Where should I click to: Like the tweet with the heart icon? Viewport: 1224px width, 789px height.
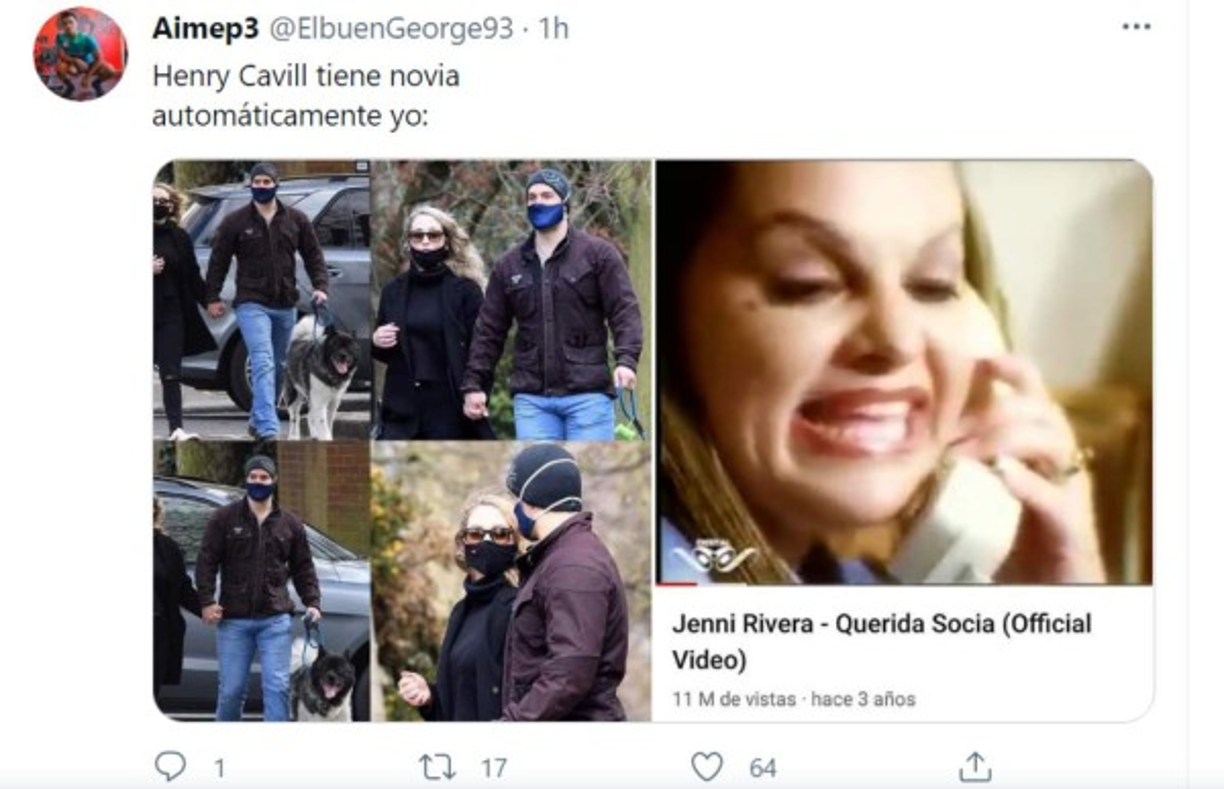pos(707,767)
